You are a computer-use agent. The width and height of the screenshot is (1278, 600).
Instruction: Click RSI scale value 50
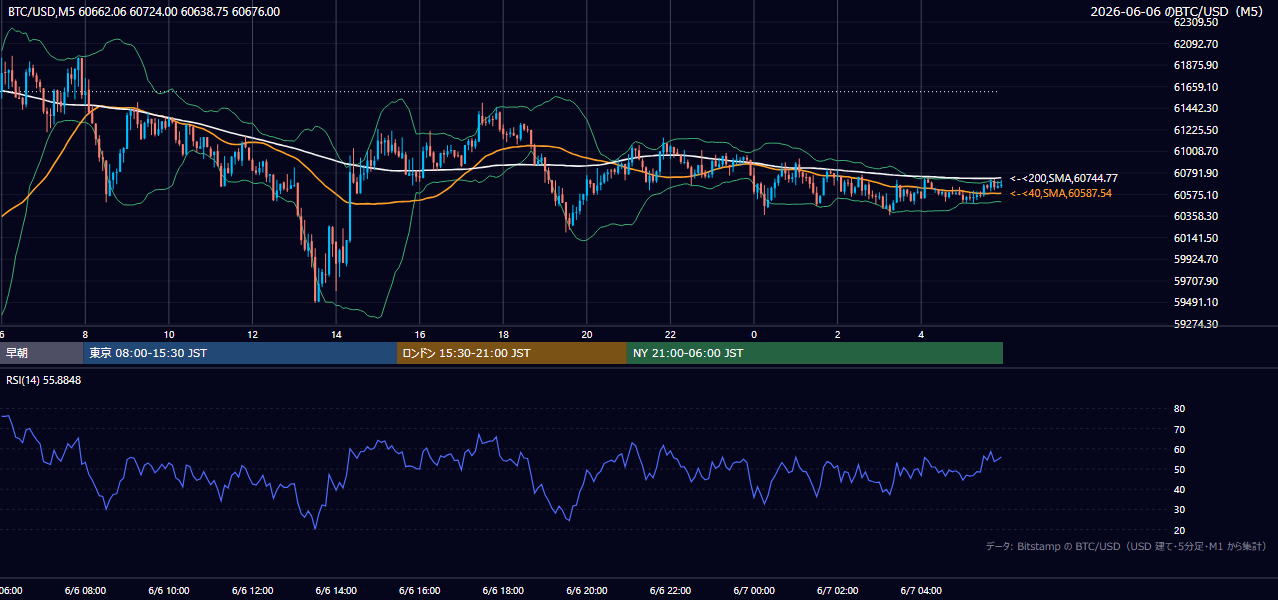1179,469
